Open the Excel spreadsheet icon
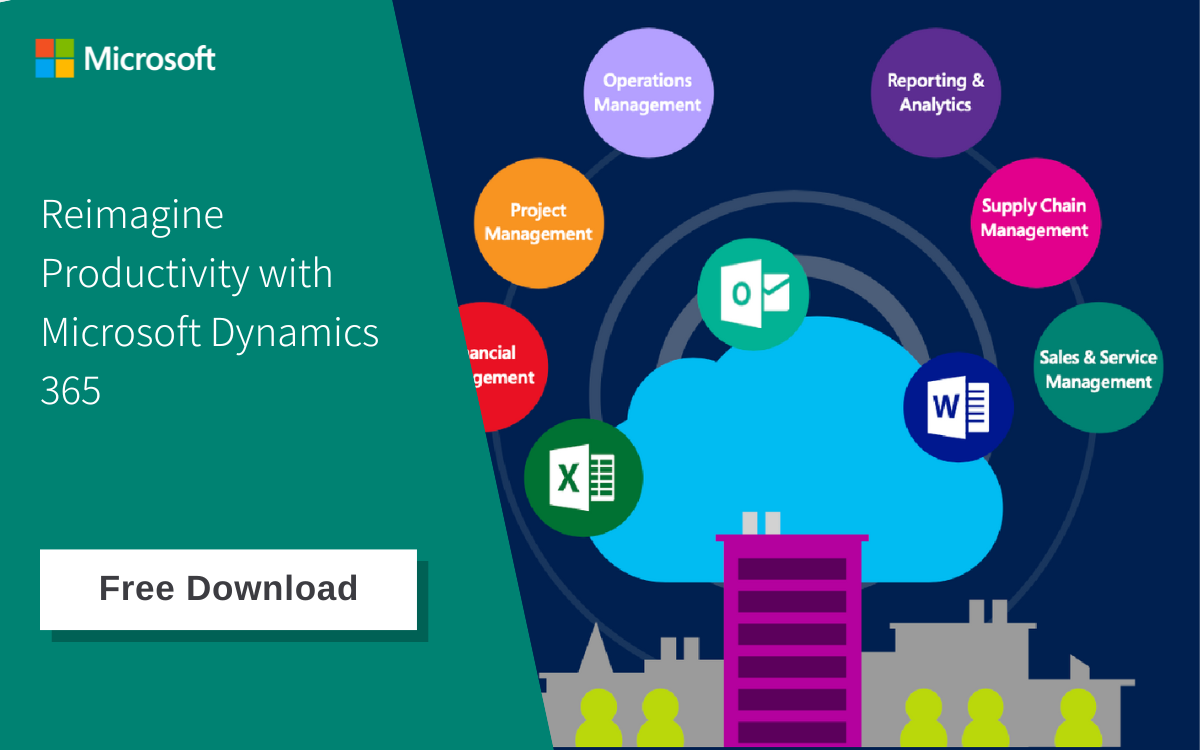1200x750 pixels. tap(583, 477)
